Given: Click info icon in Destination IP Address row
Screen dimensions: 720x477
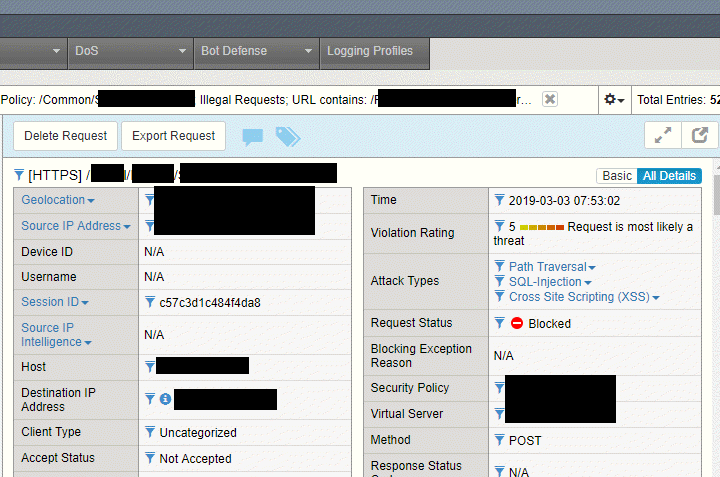Looking at the screenshot, I should coord(165,399).
